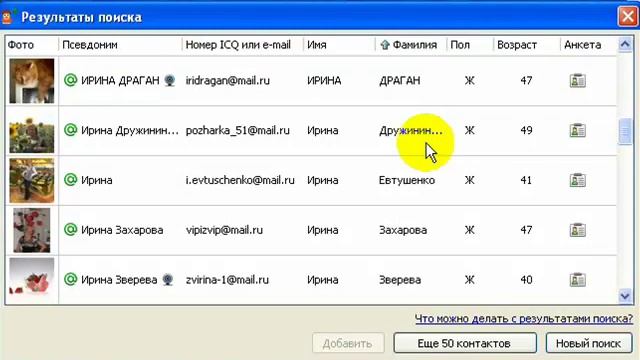
Task: Open photo in Евтушенко row
Action: click(x=32, y=180)
